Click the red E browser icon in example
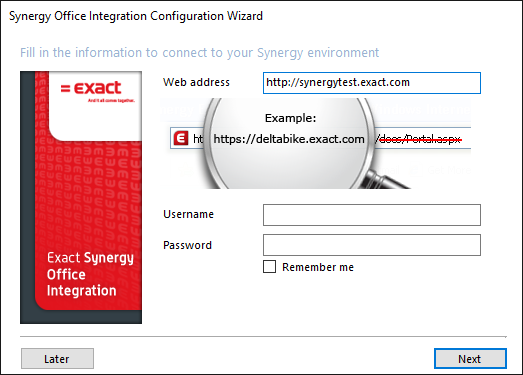Screen dimensions: 523x375 [181, 138]
